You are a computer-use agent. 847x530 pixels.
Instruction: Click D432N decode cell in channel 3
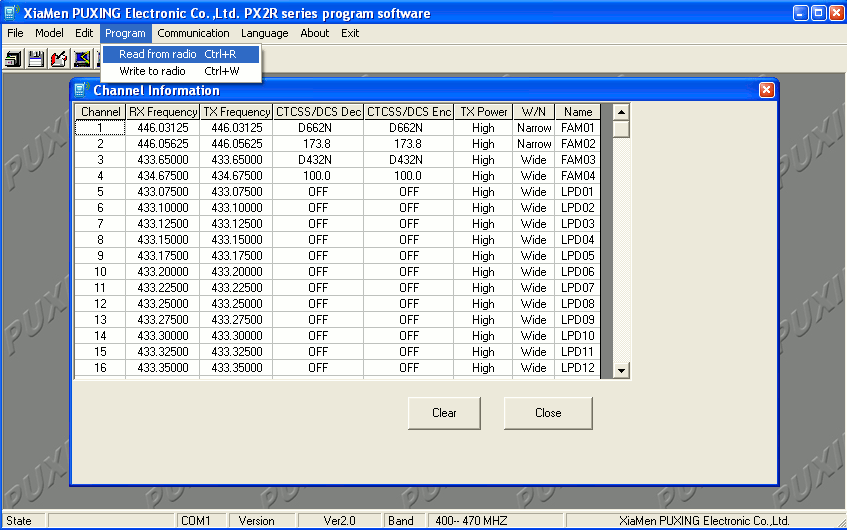[318, 160]
